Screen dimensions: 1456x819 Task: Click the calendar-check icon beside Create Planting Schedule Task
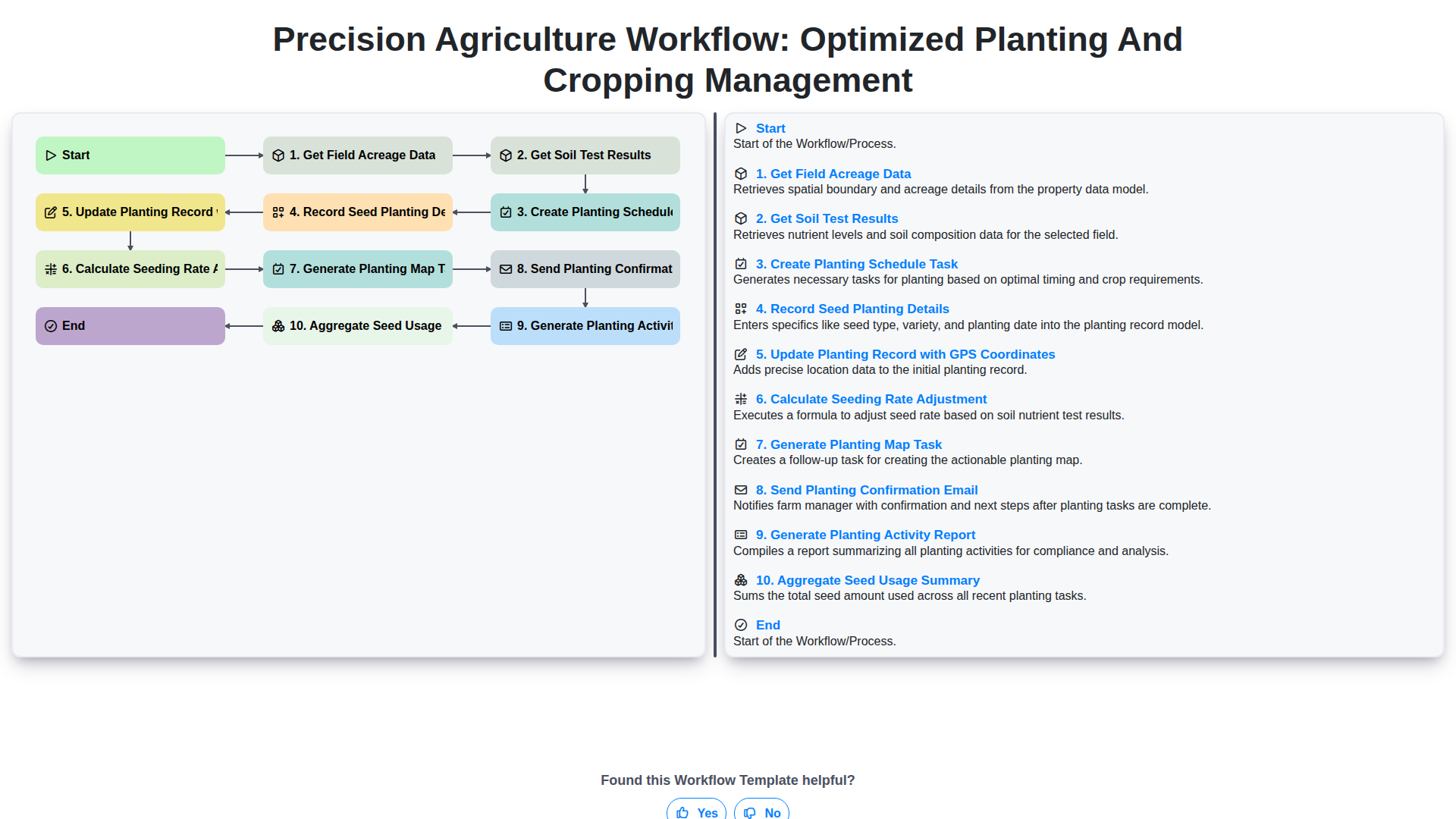click(x=741, y=264)
